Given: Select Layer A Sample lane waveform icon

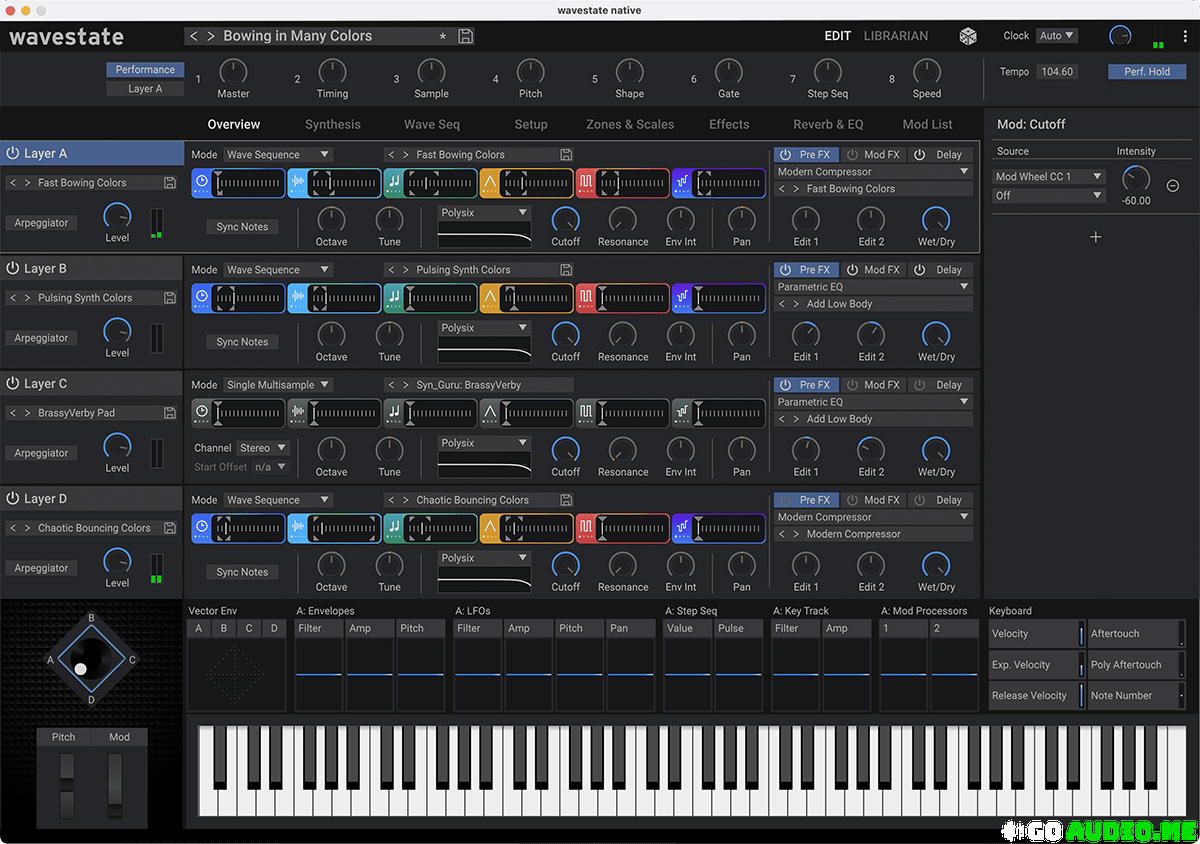Looking at the screenshot, I should click(x=298, y=183).
